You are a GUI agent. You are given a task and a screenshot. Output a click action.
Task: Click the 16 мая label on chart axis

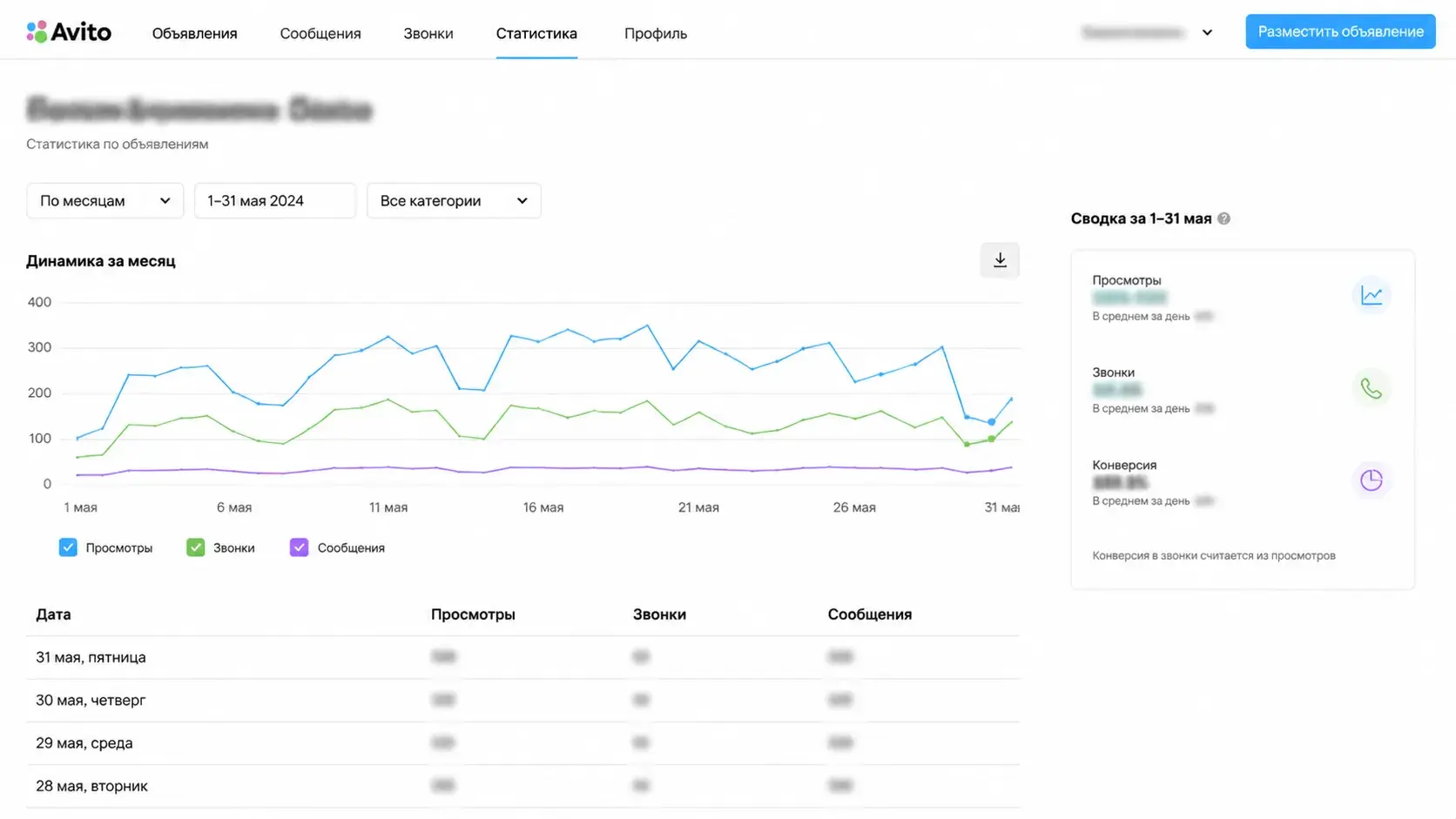(543, 507)
